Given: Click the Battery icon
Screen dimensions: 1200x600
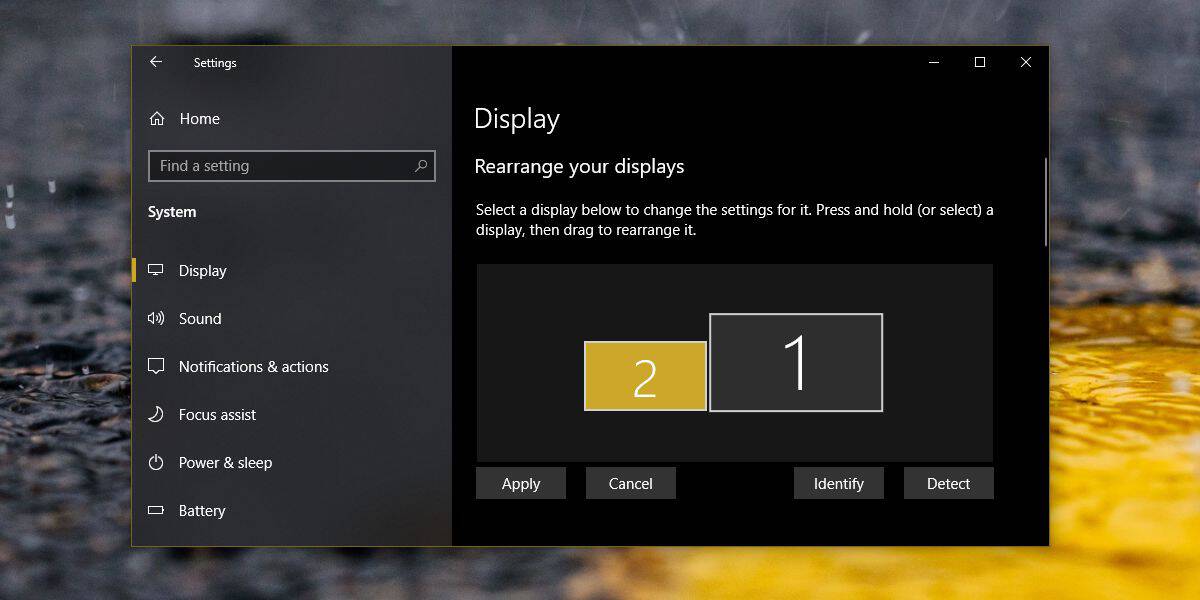Looking at the screenshot, I should coord(156,510).
